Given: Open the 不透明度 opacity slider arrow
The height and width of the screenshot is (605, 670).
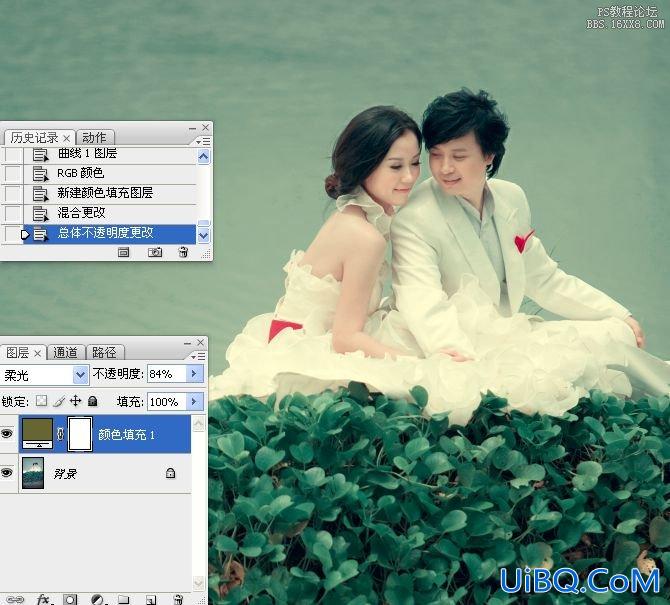Looking at the screenshot, I should pos(194,374).
